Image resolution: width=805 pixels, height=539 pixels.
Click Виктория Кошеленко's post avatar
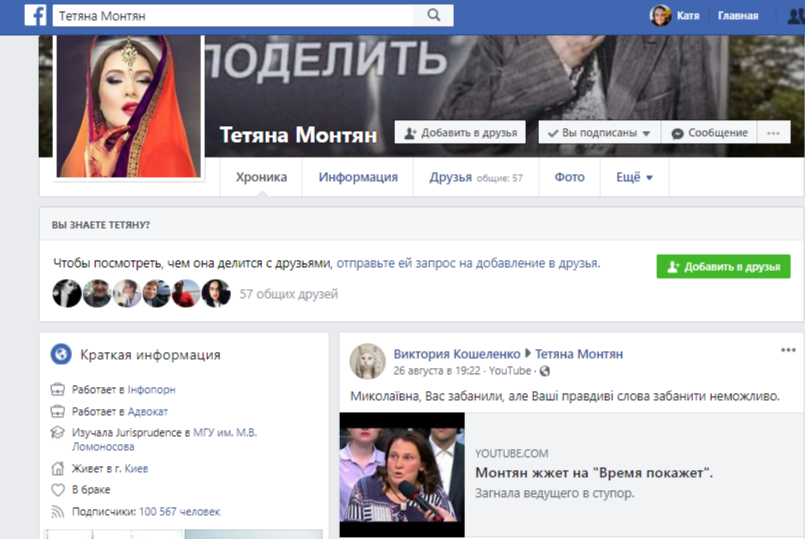click(x=367, y=361)
